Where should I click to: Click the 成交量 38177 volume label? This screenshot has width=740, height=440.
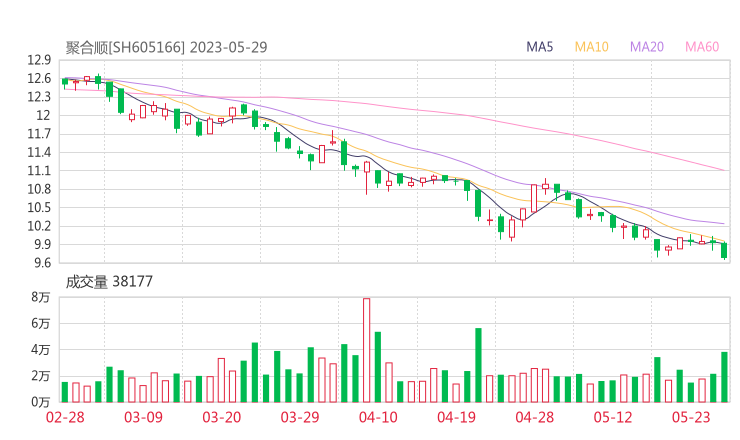[109, 282]
